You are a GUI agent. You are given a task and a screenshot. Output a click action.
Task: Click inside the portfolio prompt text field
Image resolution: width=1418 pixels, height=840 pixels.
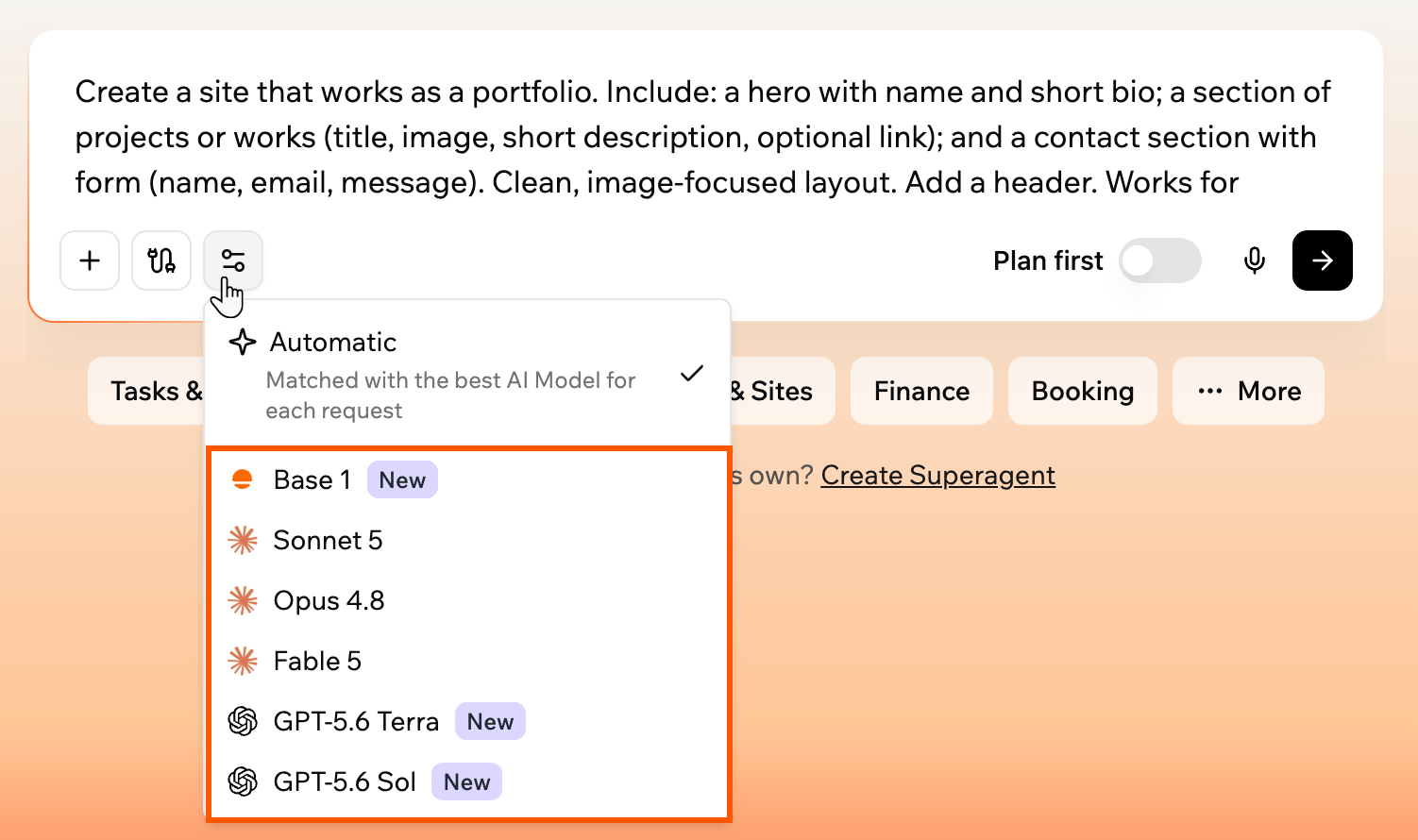tap(703, 137)
